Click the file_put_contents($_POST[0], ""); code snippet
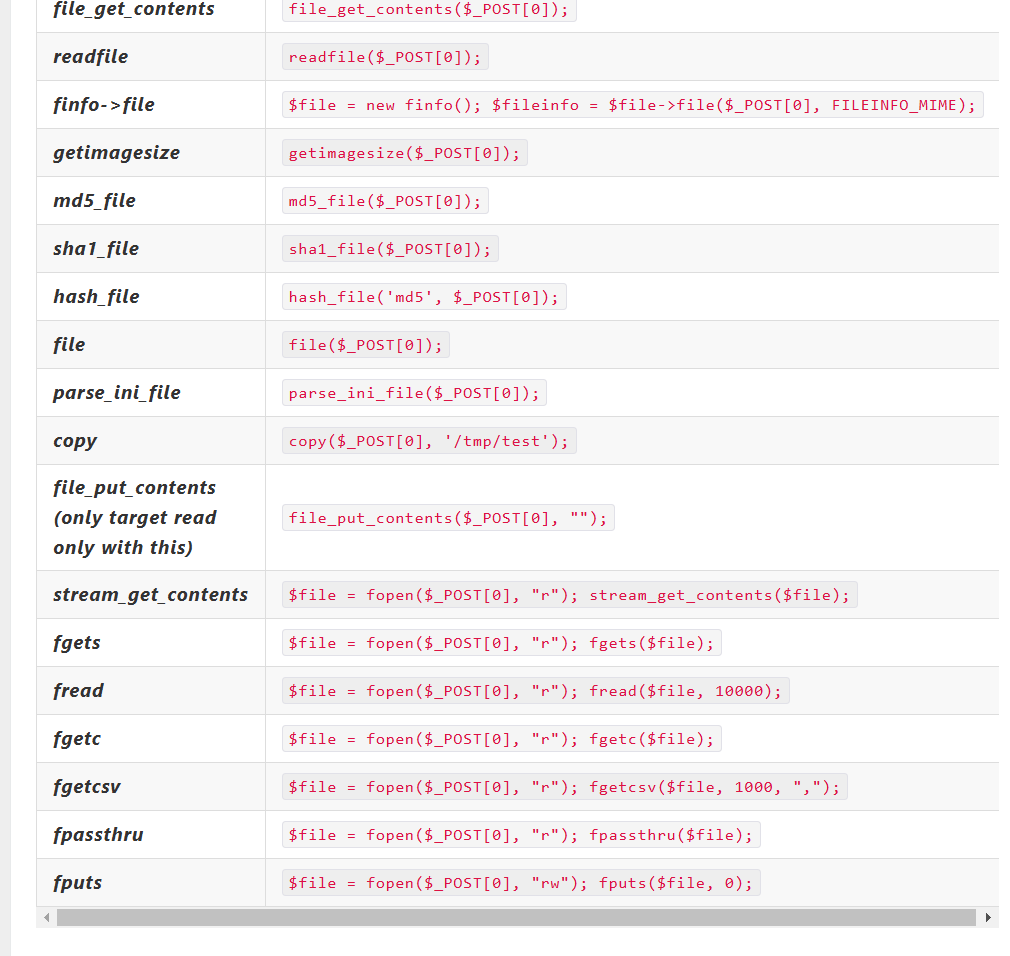This screenshot has height=956, width=1010. 448,518
